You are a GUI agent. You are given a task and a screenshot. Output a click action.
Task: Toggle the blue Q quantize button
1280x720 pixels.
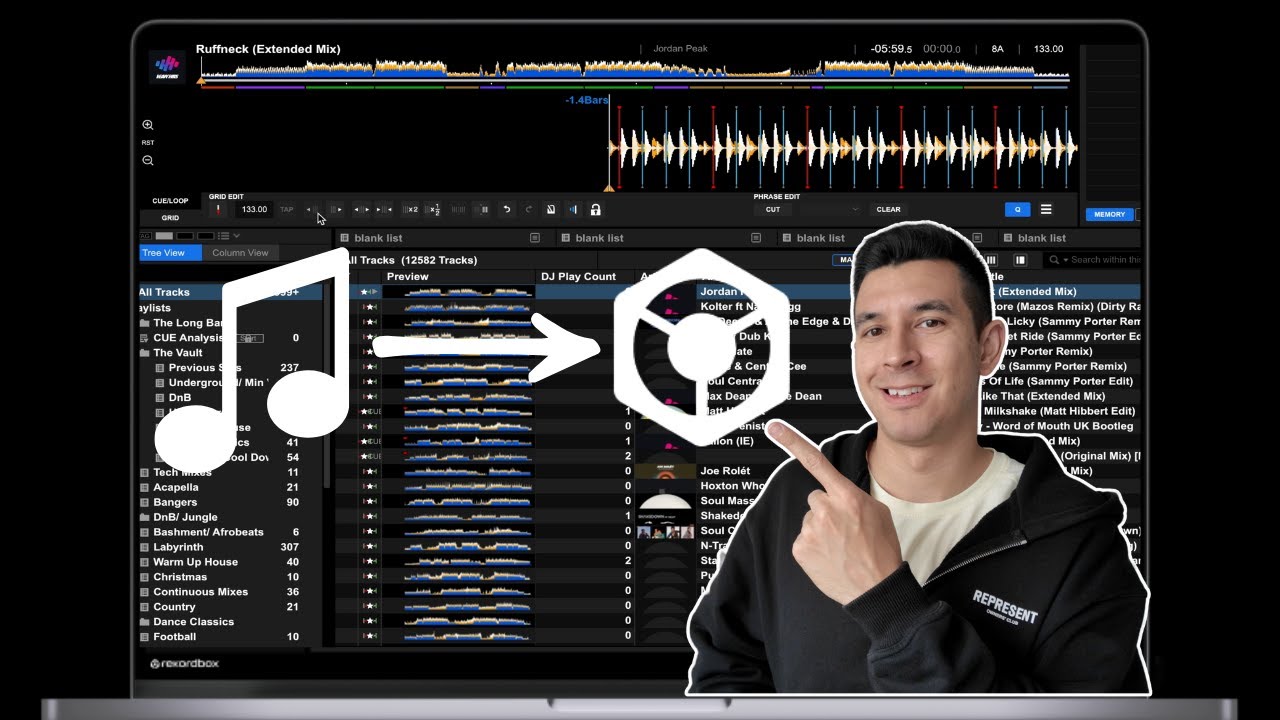(1017, 209)
